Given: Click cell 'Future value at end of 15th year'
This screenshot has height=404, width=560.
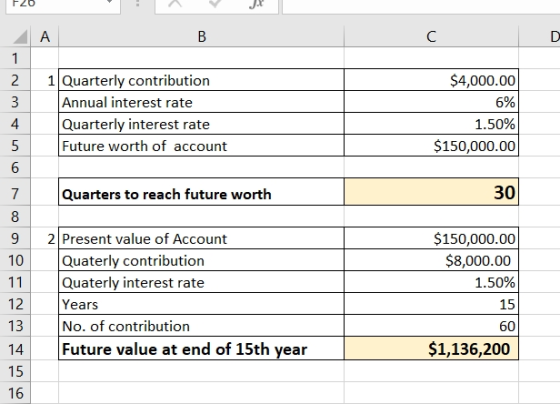Looking at the screenshot, I should 201,349.
